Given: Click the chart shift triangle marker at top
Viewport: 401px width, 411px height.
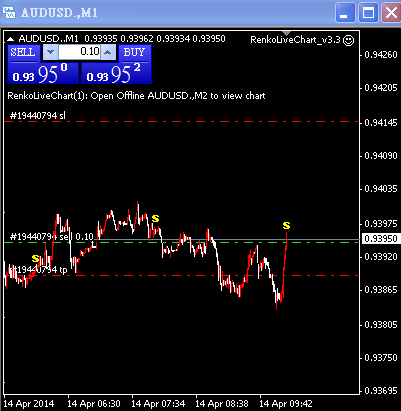Looking at the screenshot, I should tap(287, 33).
